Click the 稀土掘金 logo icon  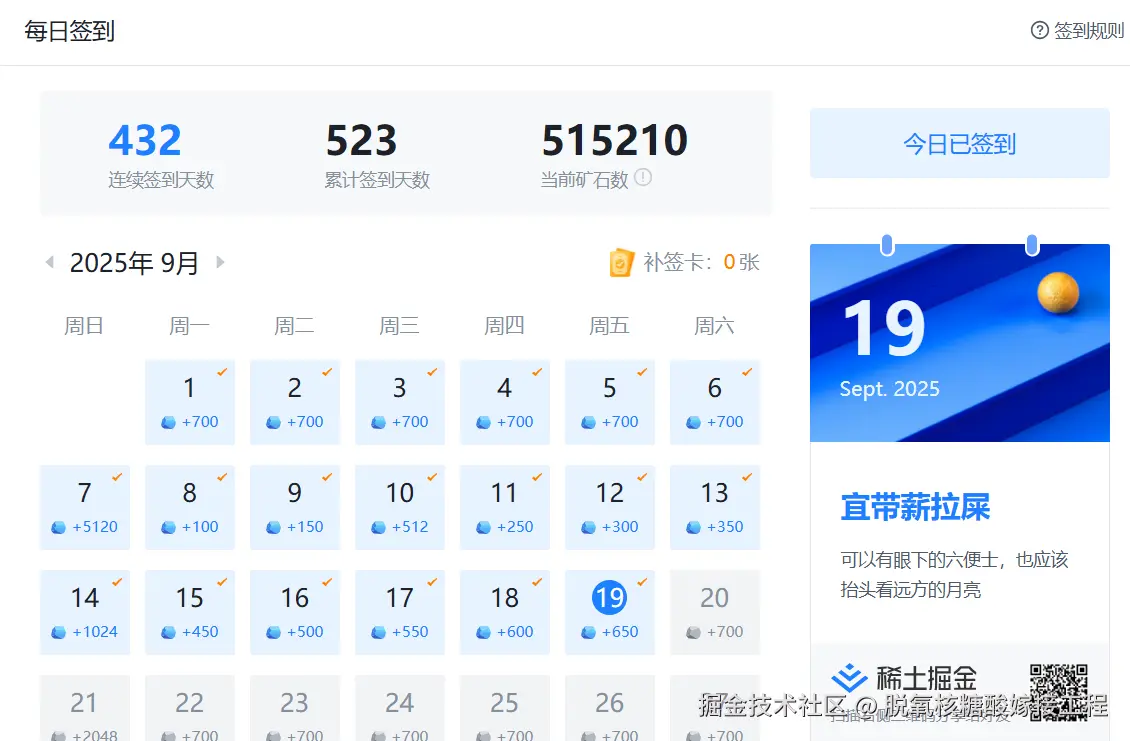[x=849, y=678]
